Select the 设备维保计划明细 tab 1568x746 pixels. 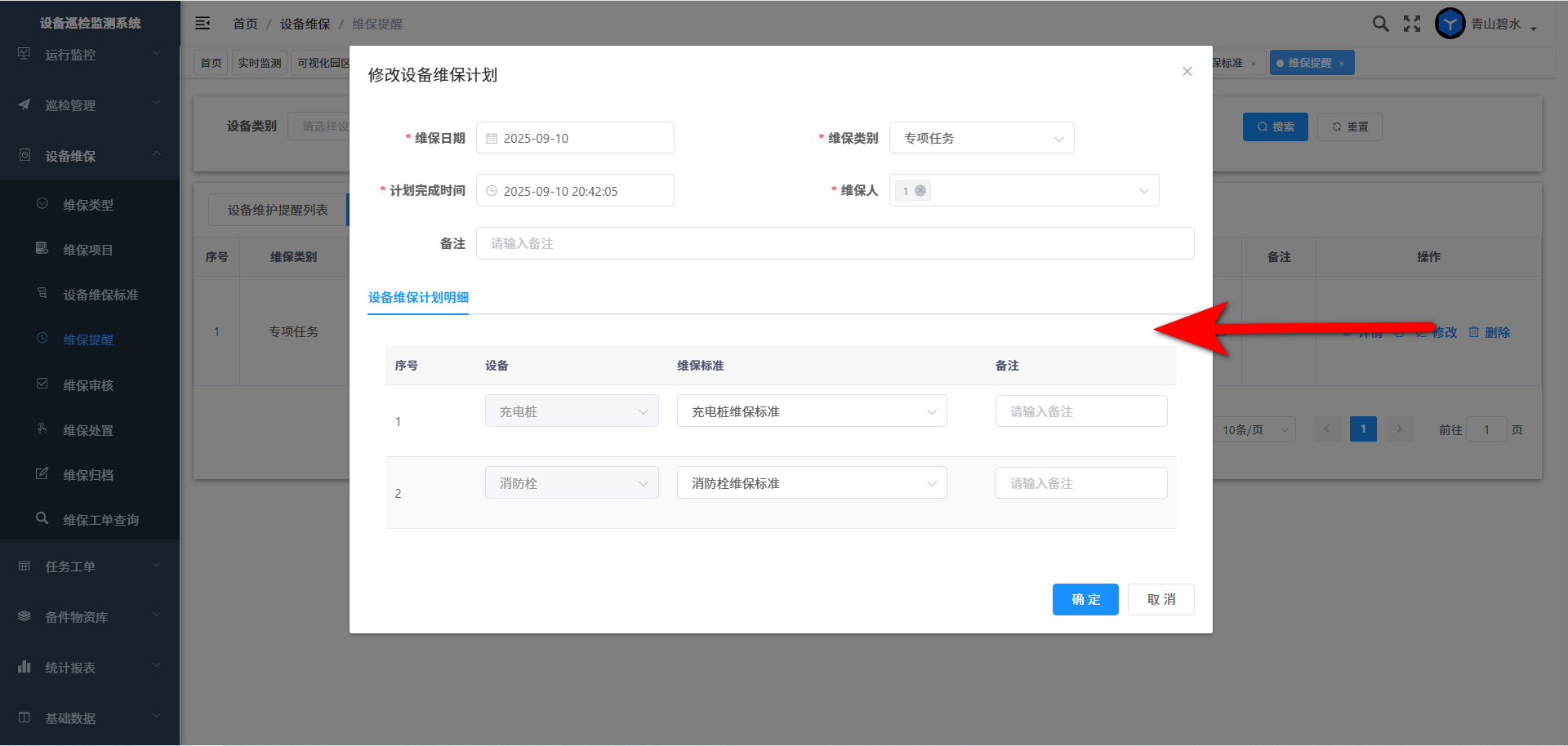click(418, 298)
